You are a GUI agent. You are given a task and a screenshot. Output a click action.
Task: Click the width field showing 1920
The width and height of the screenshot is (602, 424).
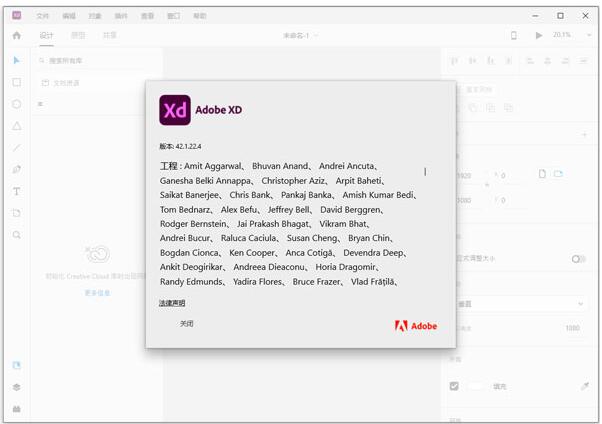pos(465,176)
